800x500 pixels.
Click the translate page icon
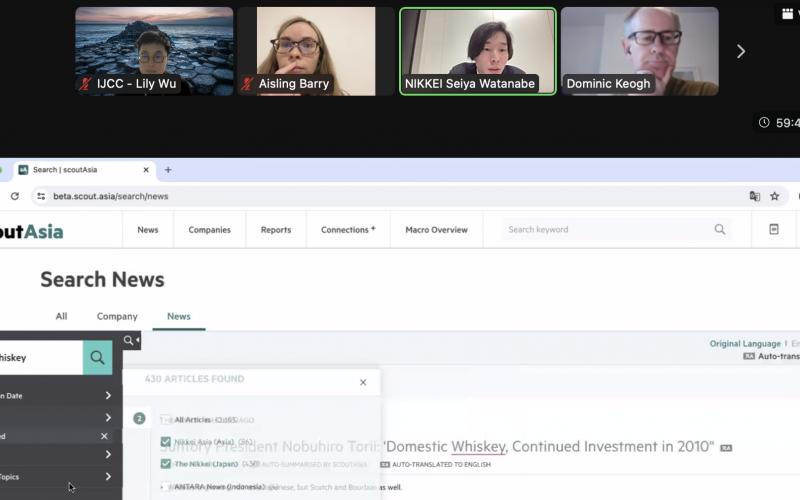[755, 196]
